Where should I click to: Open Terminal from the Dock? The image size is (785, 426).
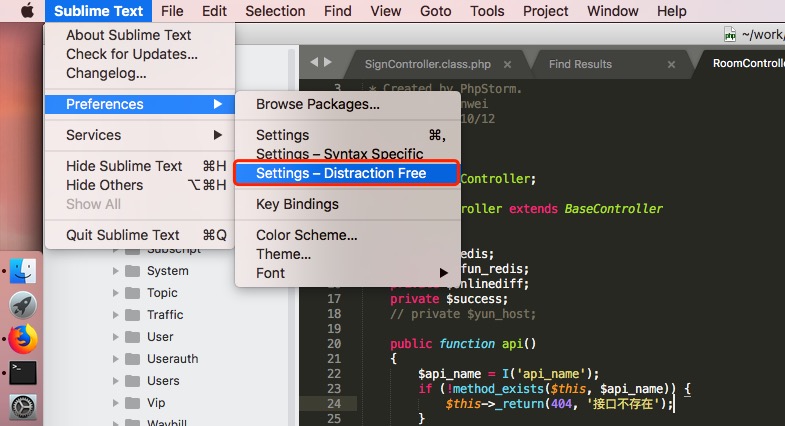click(23, 373)
